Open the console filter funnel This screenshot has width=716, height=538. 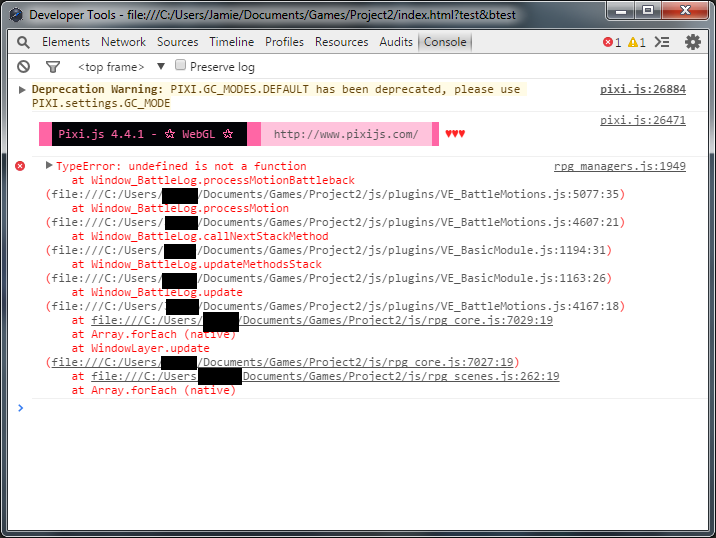coord(53,67)
